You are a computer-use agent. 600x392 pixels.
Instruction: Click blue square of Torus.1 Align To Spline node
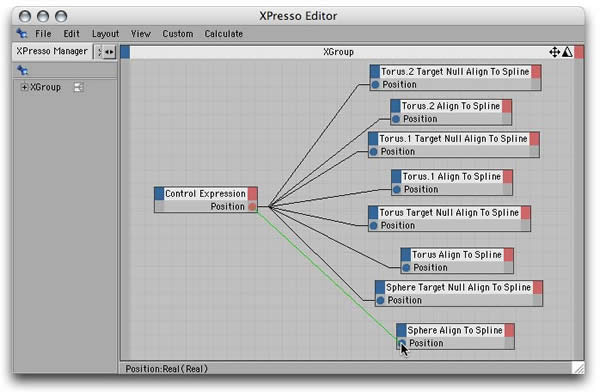point(396,176)
